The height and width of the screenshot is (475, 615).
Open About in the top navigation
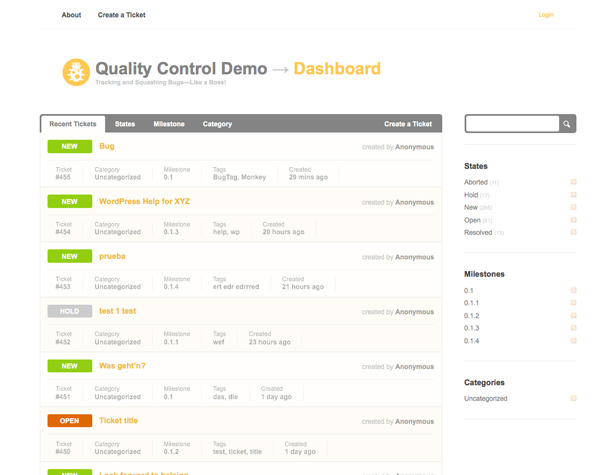[x=71, y=15]
